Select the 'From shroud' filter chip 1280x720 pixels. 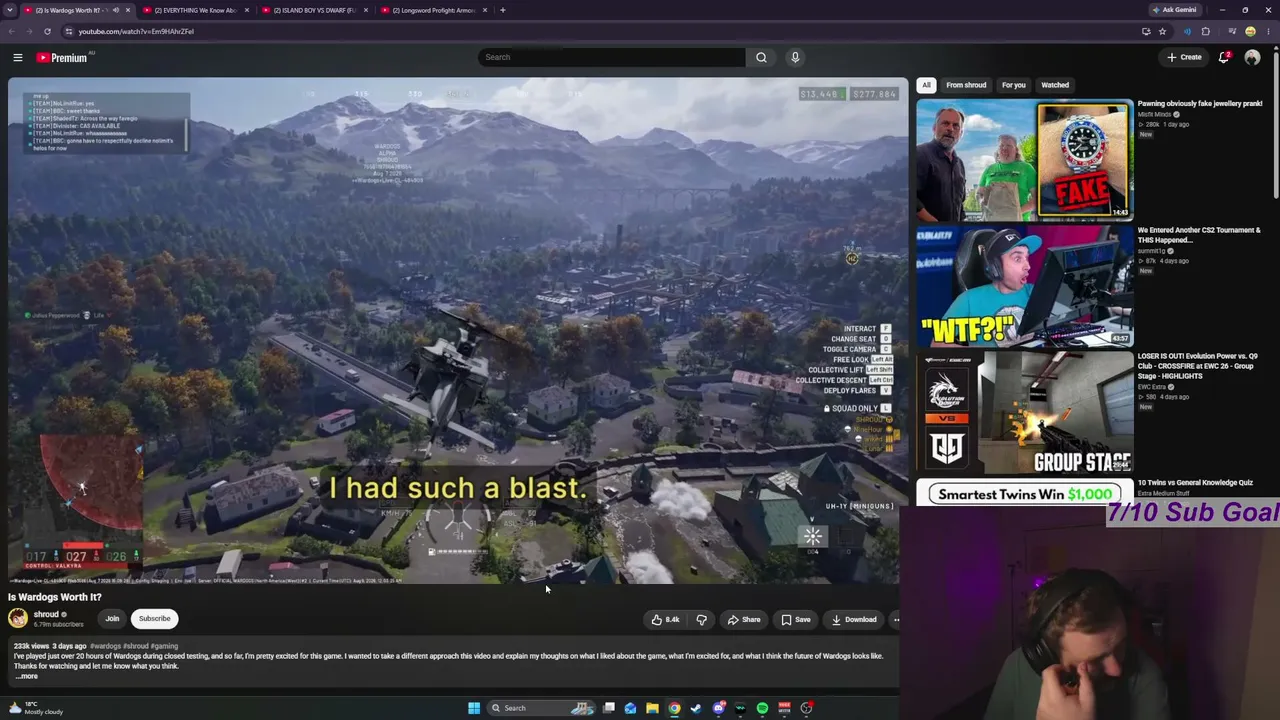click(x=966, y=85)
